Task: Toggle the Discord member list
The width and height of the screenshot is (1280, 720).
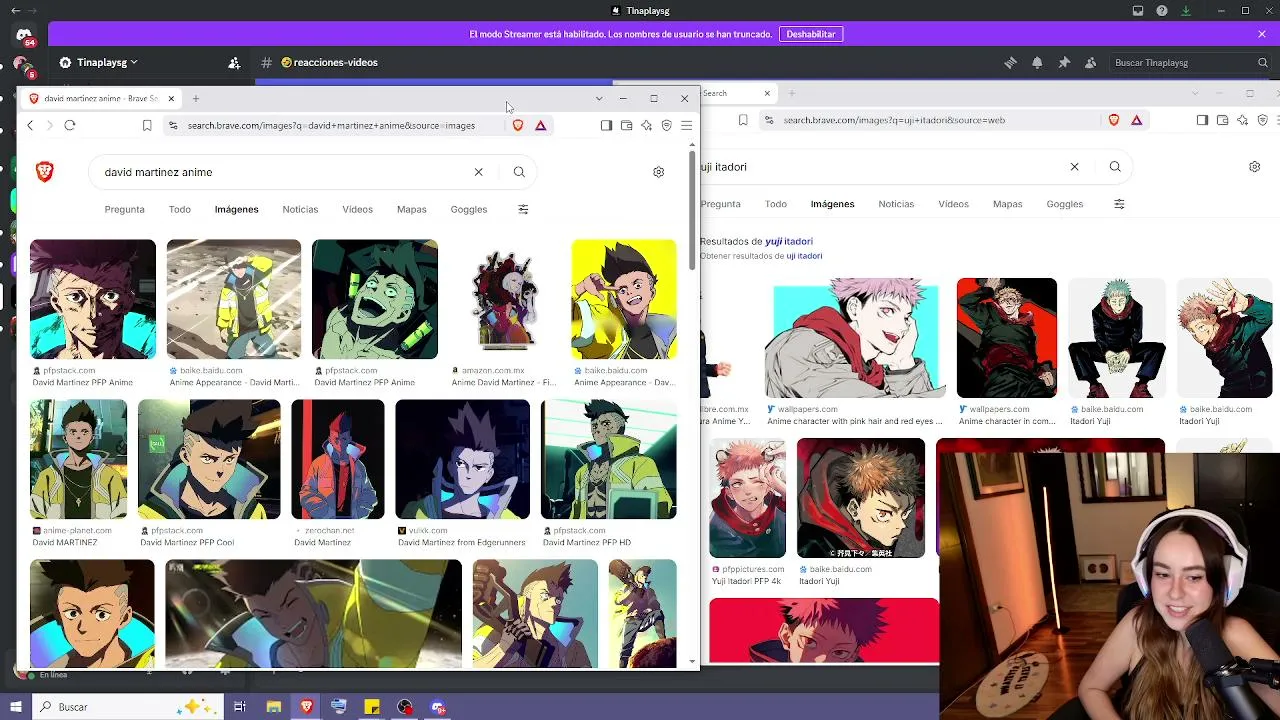Action: click(1091, 62)
